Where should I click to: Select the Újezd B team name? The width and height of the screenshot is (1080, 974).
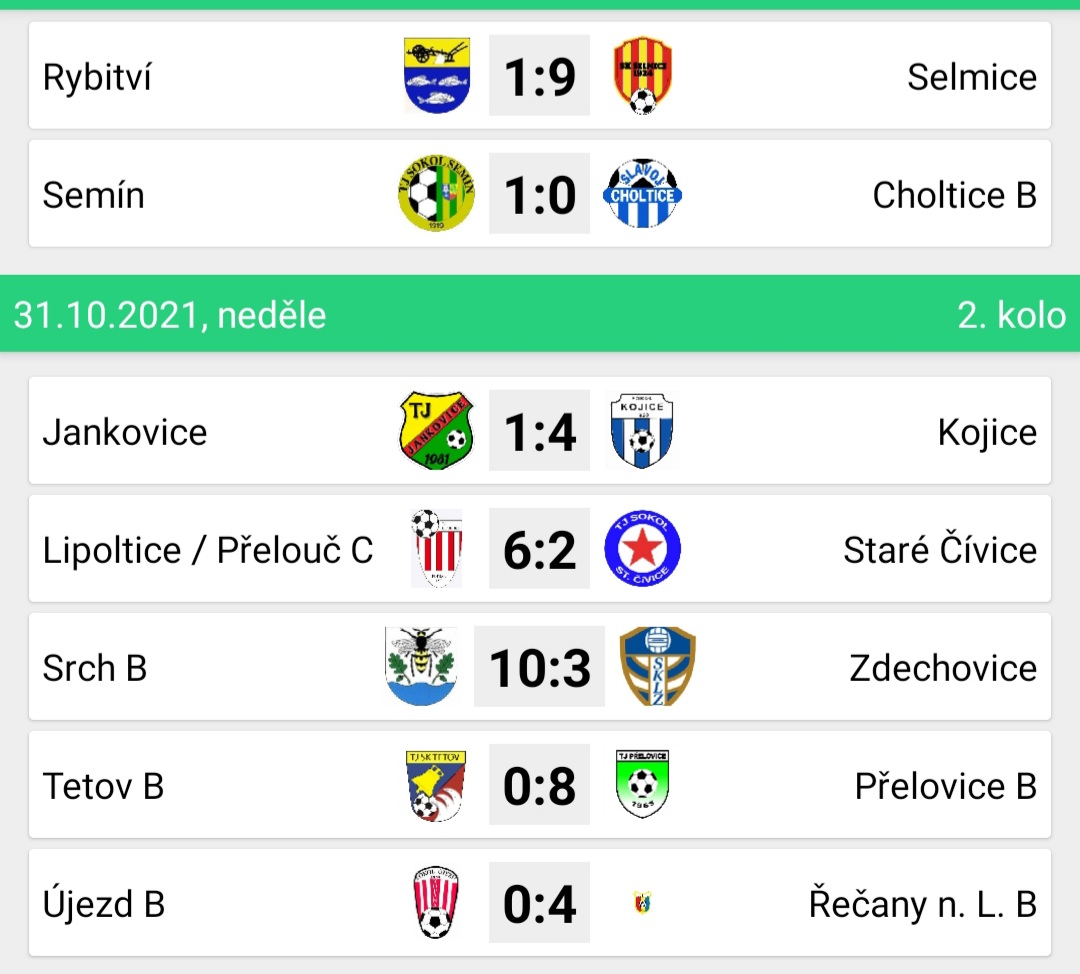(x=104, y=904)
